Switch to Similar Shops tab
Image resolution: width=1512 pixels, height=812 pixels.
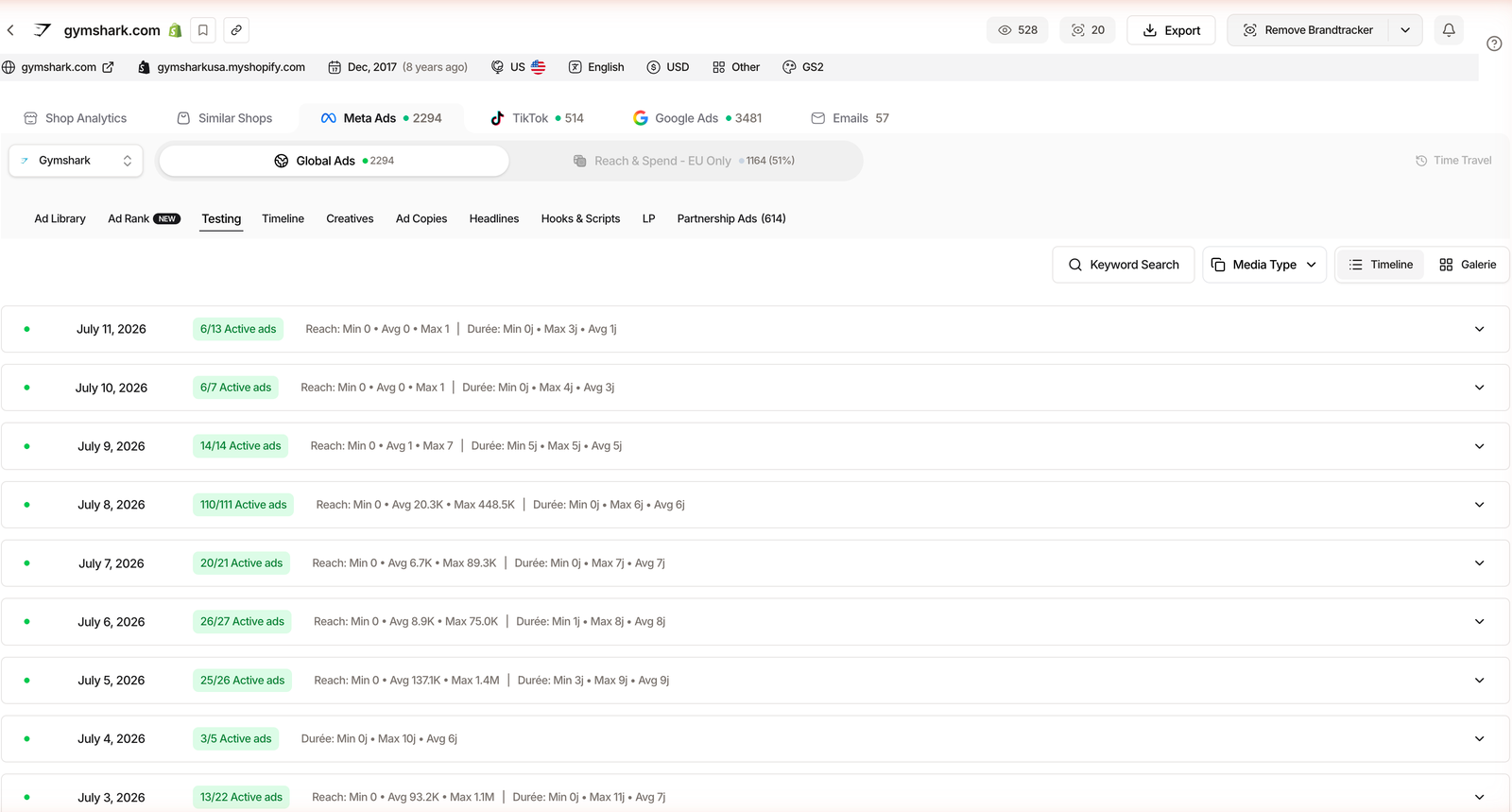click(225, 118)
